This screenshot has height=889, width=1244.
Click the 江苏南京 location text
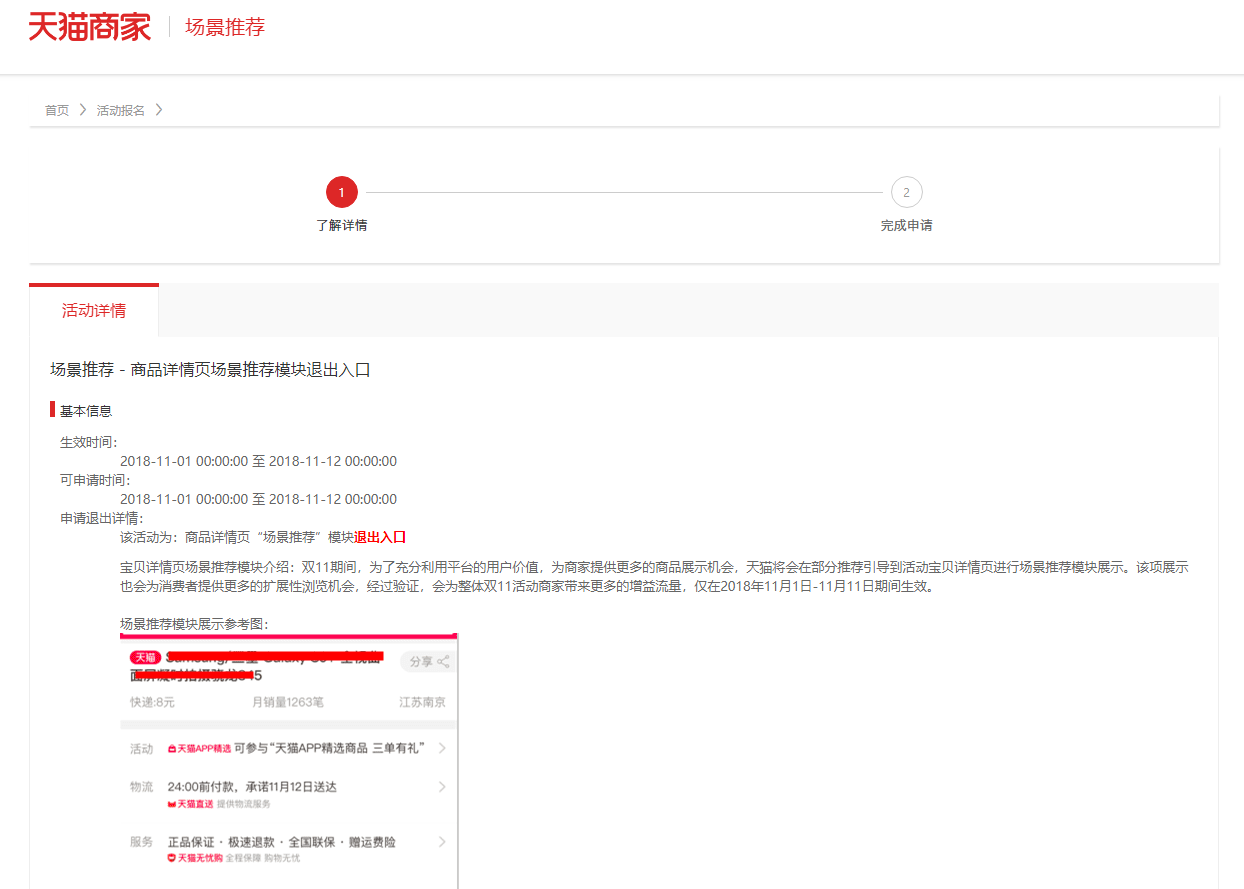(423, 703)
